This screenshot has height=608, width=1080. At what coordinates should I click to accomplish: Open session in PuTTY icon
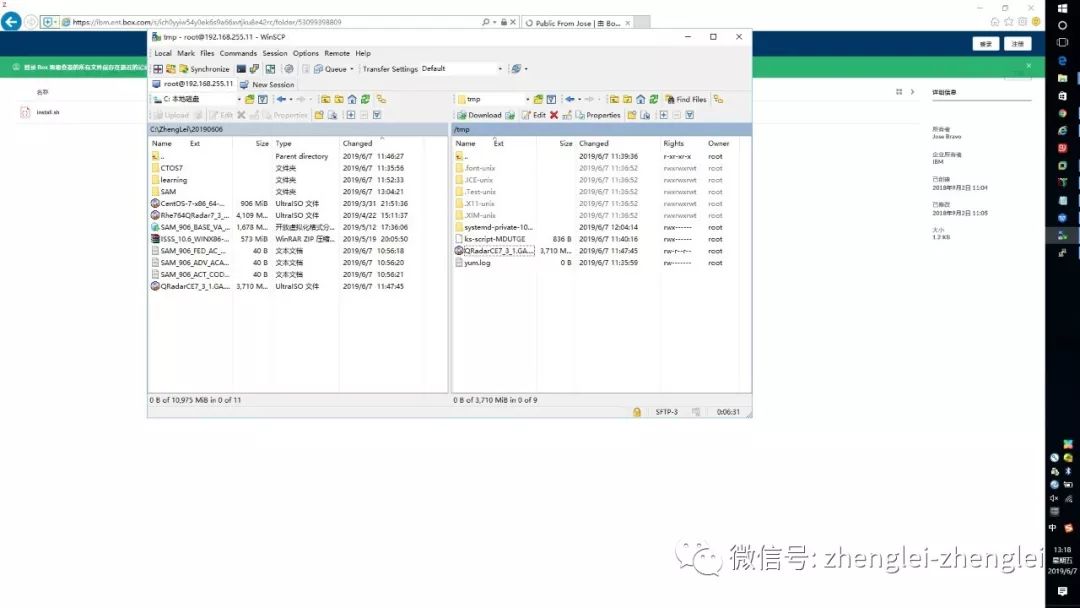pyautogui.click(x=254, y=69)
